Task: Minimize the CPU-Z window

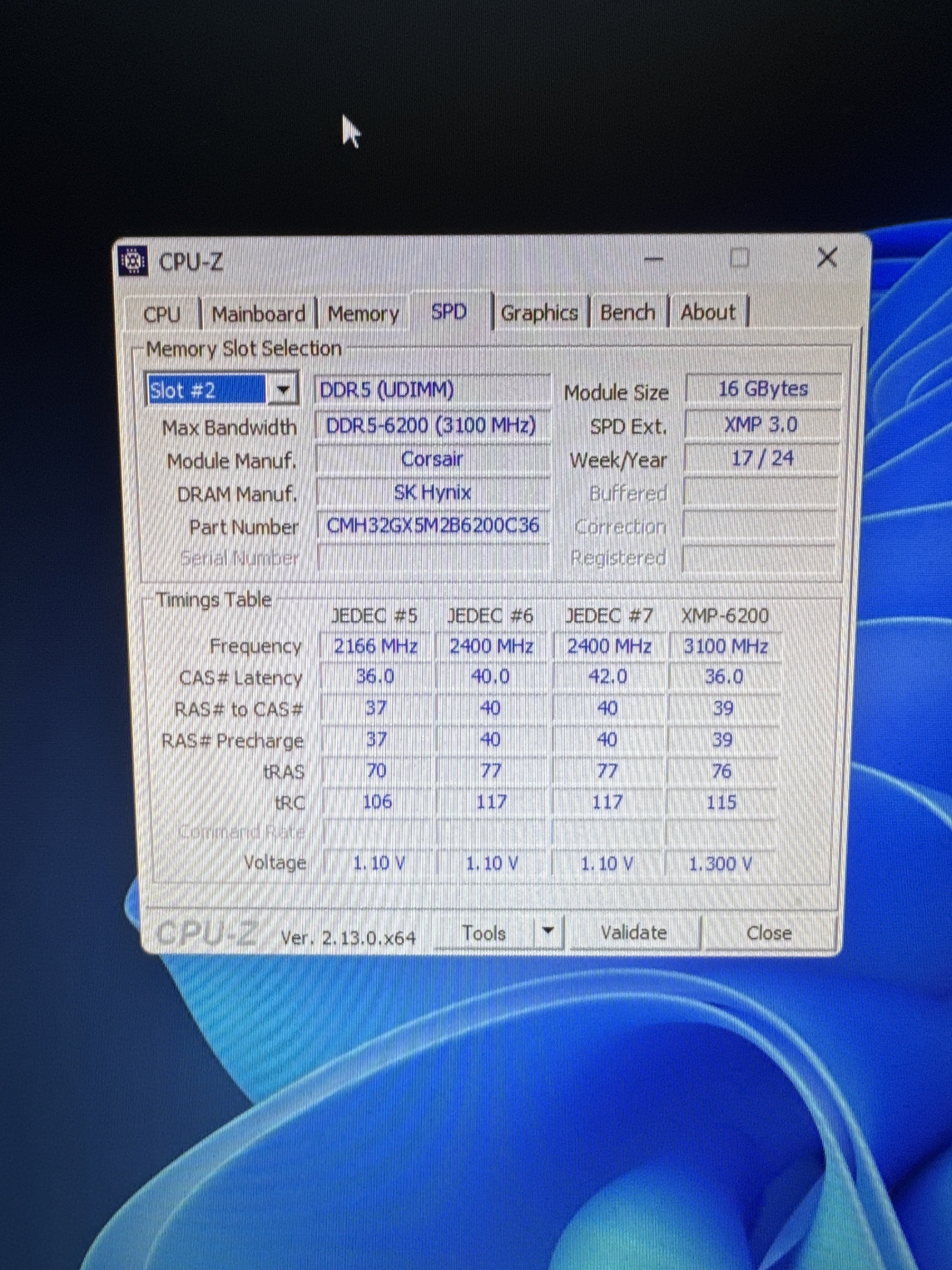Action: (x=653, y=260)
